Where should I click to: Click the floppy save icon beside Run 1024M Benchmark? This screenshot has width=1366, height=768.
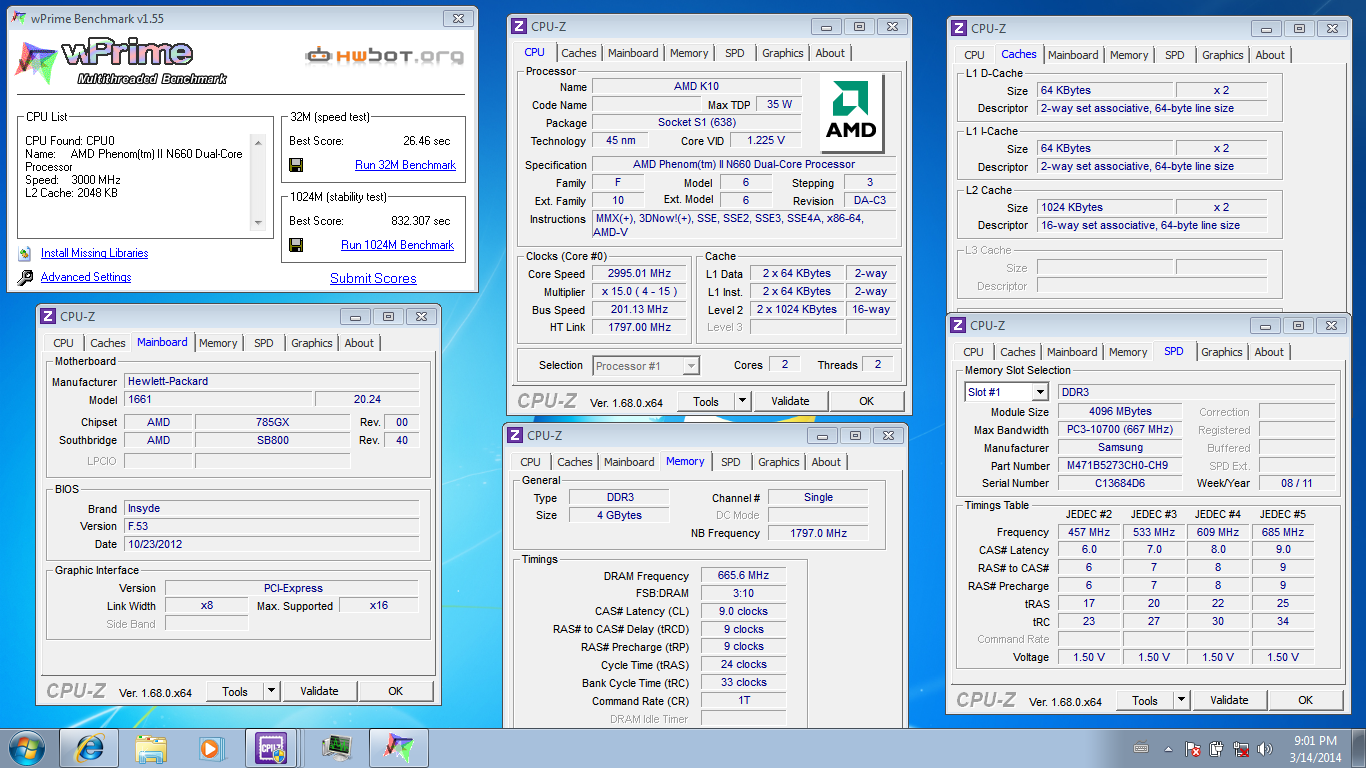point(296,245)
